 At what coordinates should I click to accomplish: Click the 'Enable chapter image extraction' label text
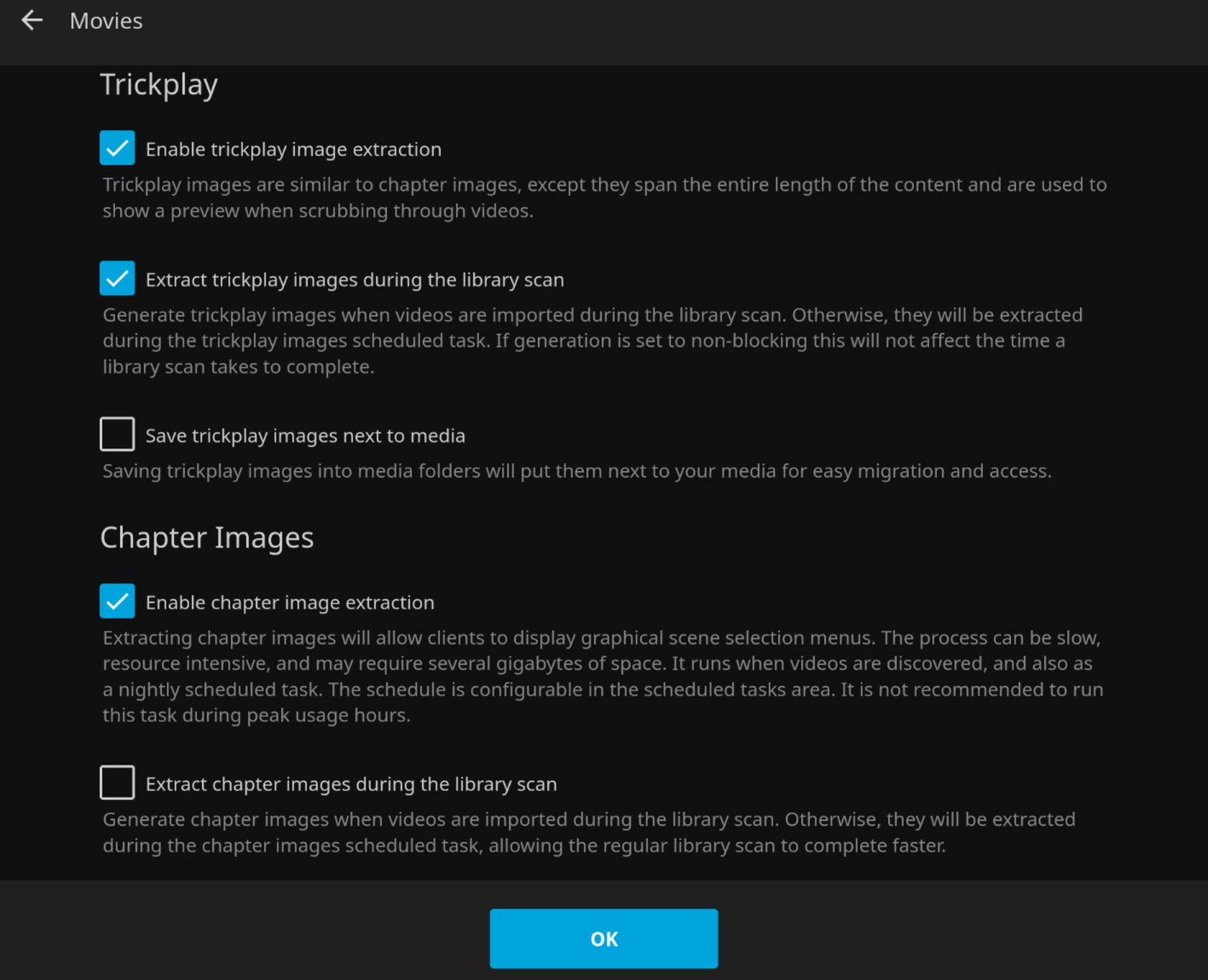click(290, 602)
